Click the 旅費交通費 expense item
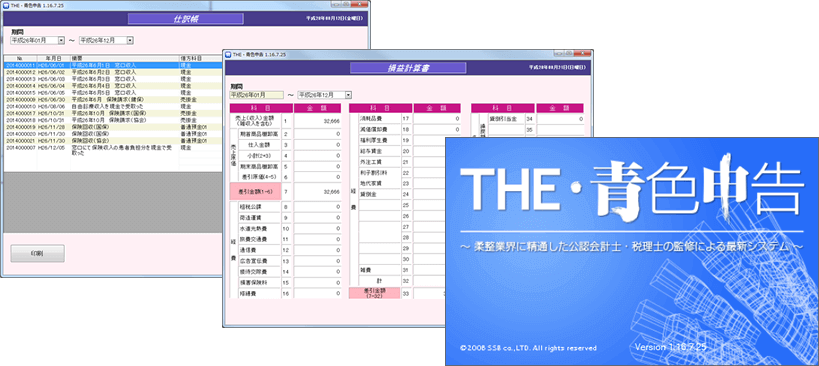Image resolution: width=819 pixels, height=366 pixels. [259, 240]
